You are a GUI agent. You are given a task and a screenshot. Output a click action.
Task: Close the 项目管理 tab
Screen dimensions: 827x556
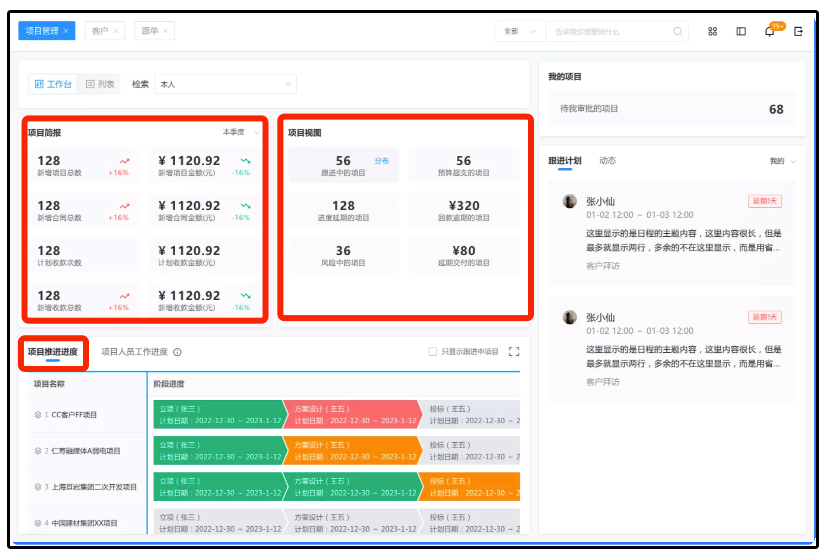pyautogui.click(x=66, y=31)
